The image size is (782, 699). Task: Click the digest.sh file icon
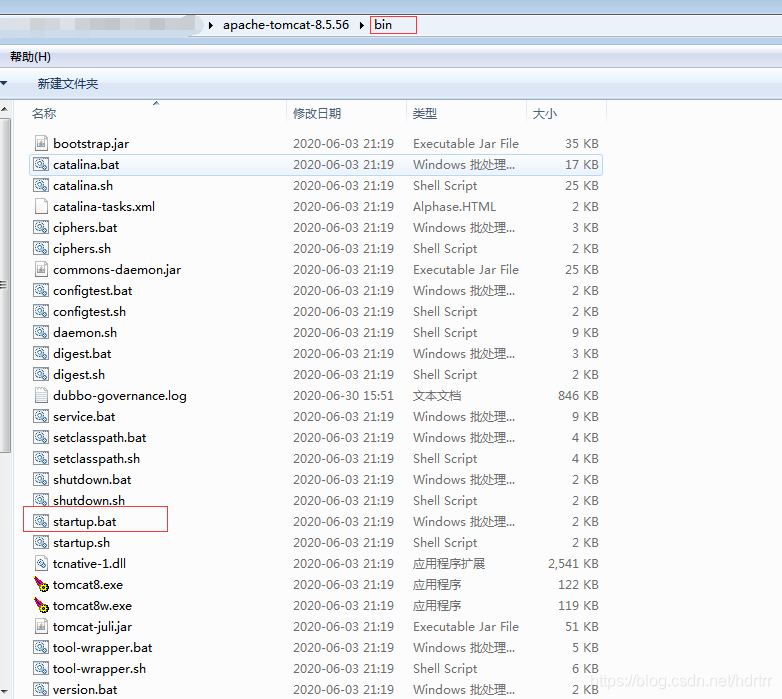pyautogui.click(x=41, y=374)
